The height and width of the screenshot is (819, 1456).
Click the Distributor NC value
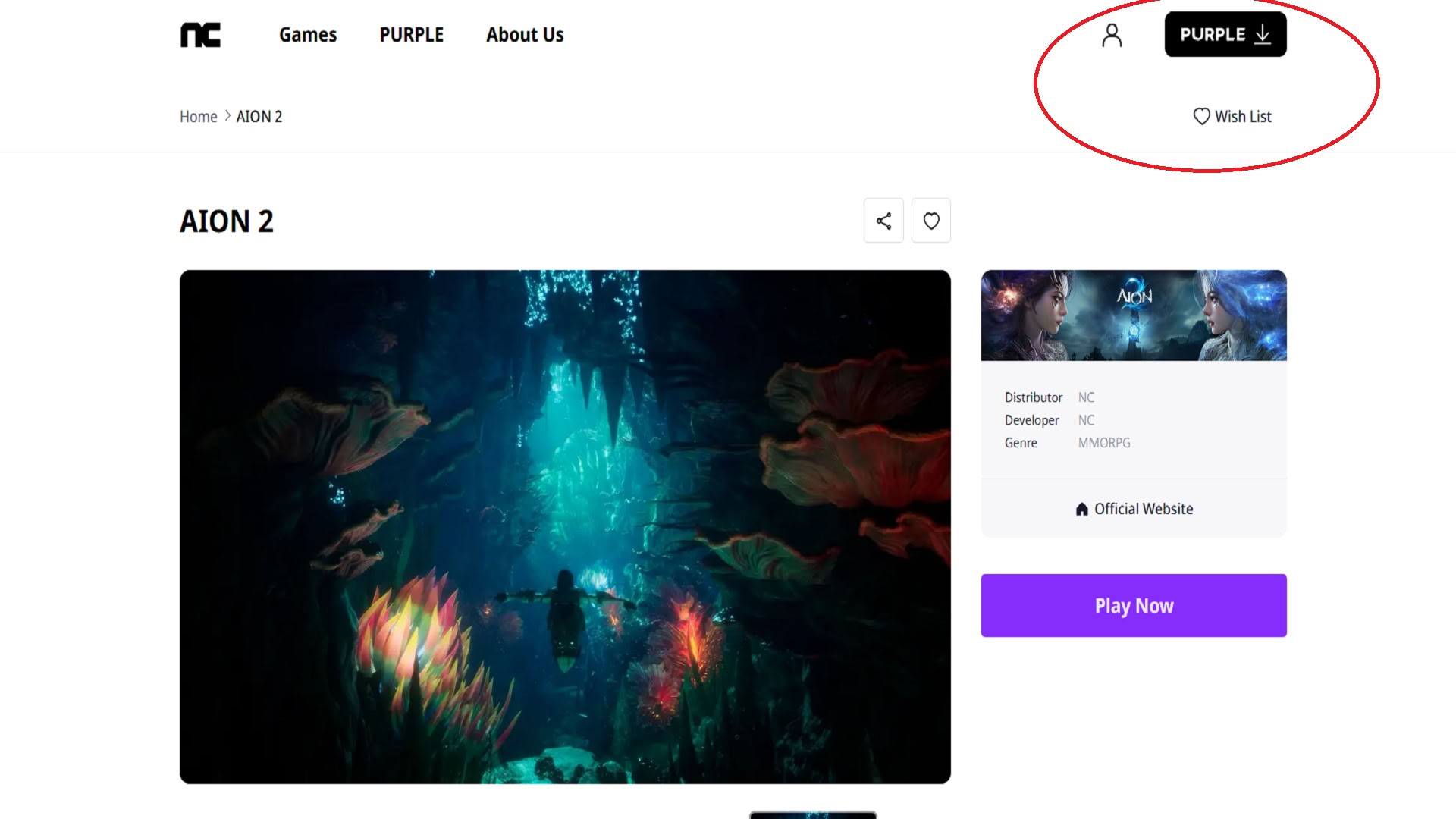pyautogui.click(x=1086, y=397)
